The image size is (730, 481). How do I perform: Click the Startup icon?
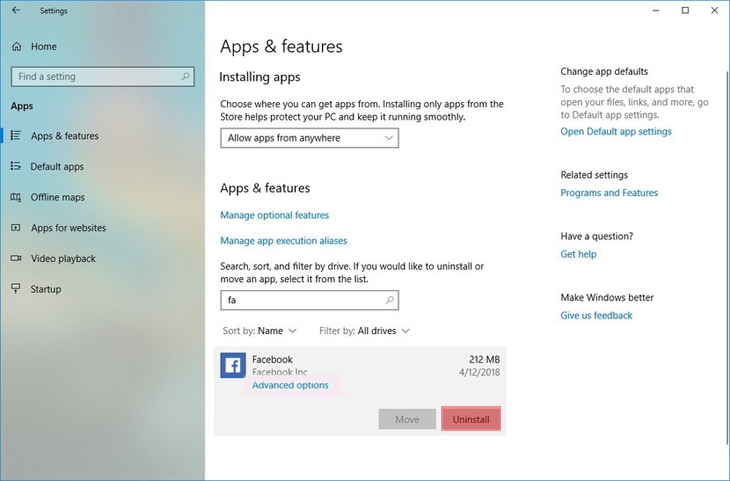pyautogui.click(x=16, y=289)
